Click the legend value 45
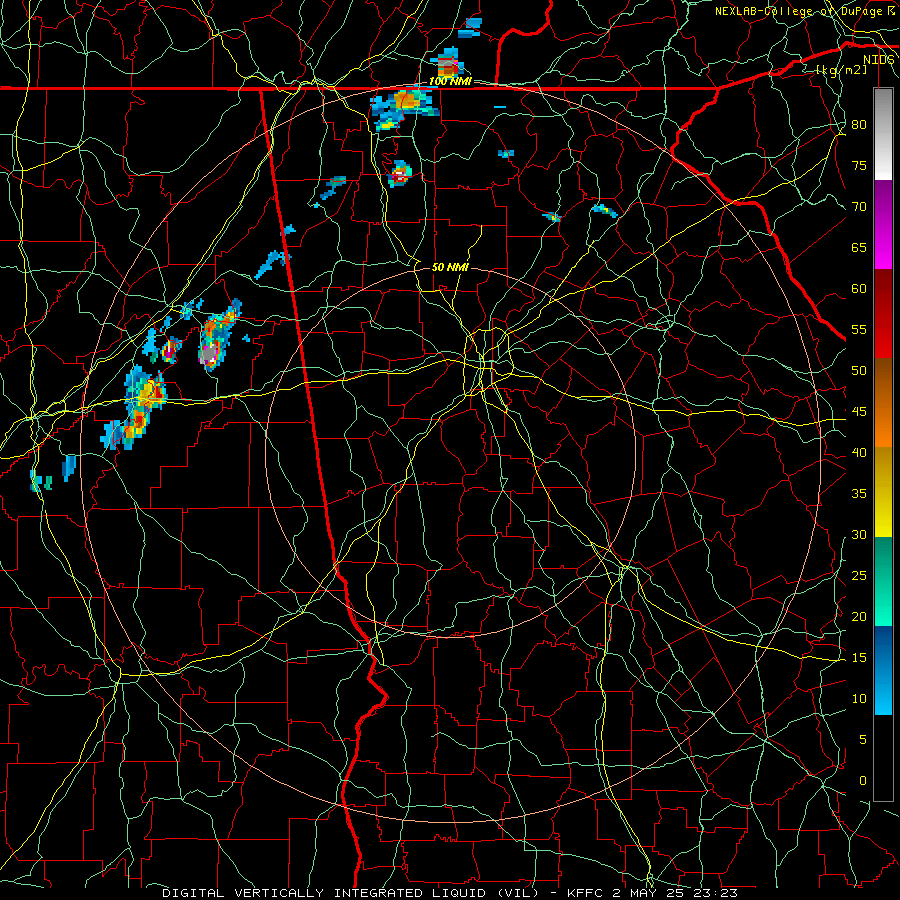 (859, 412)
